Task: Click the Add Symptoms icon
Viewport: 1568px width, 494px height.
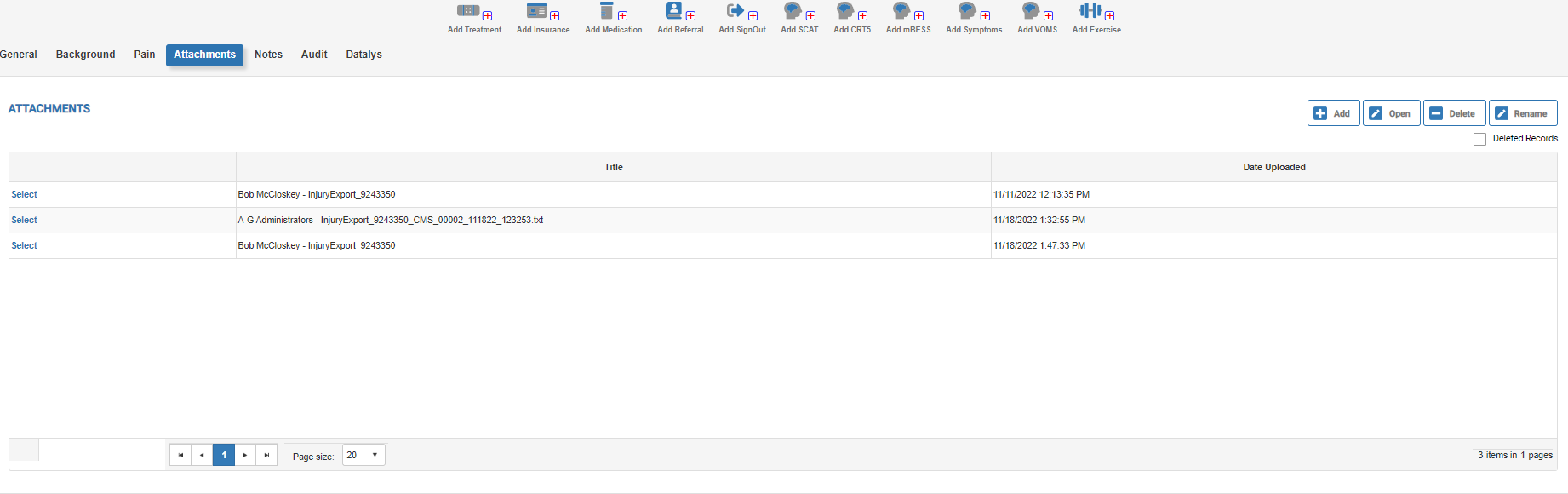Action: coord(974,12)
